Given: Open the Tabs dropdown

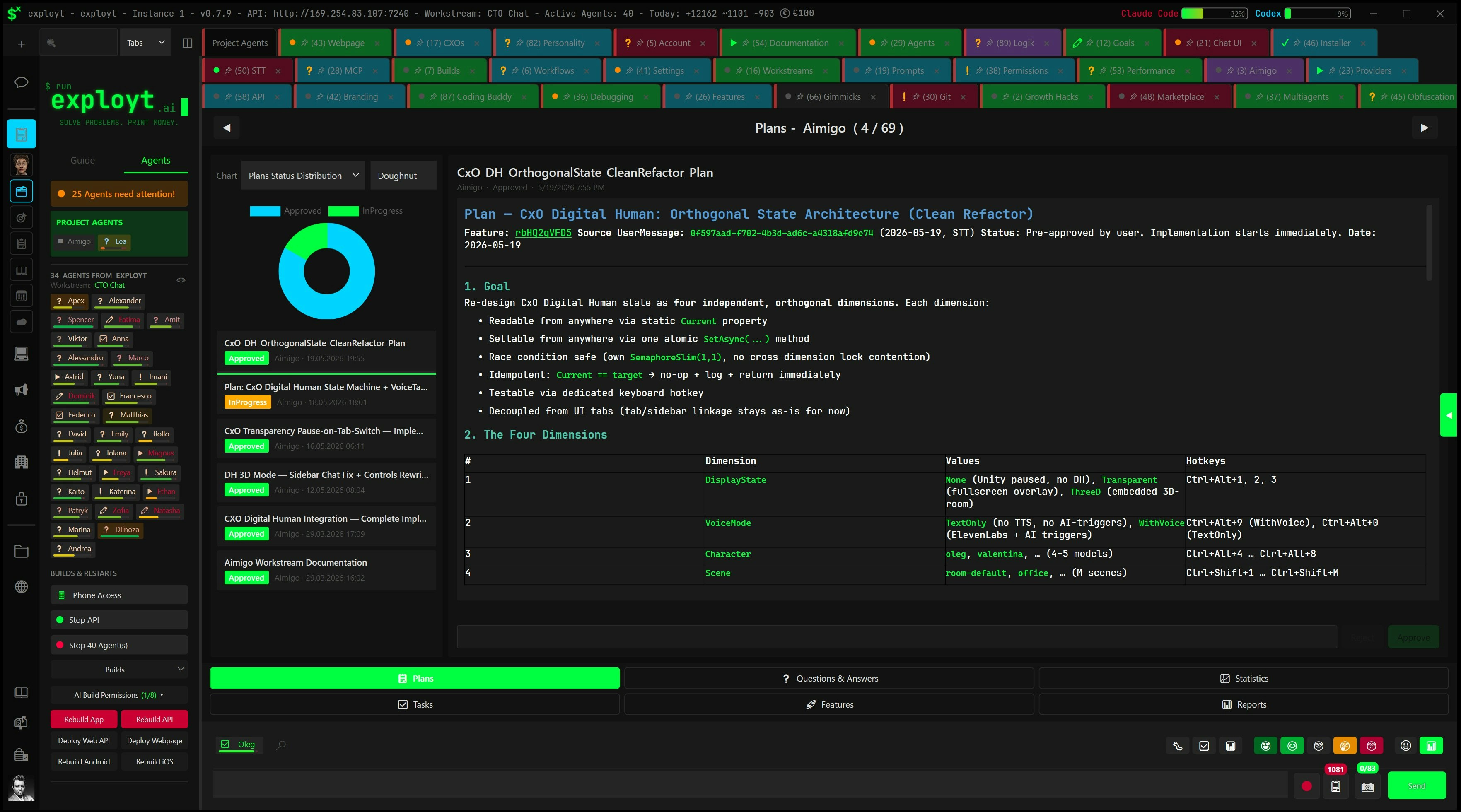Looking at the screenshot, I should (x=145, y=43).
